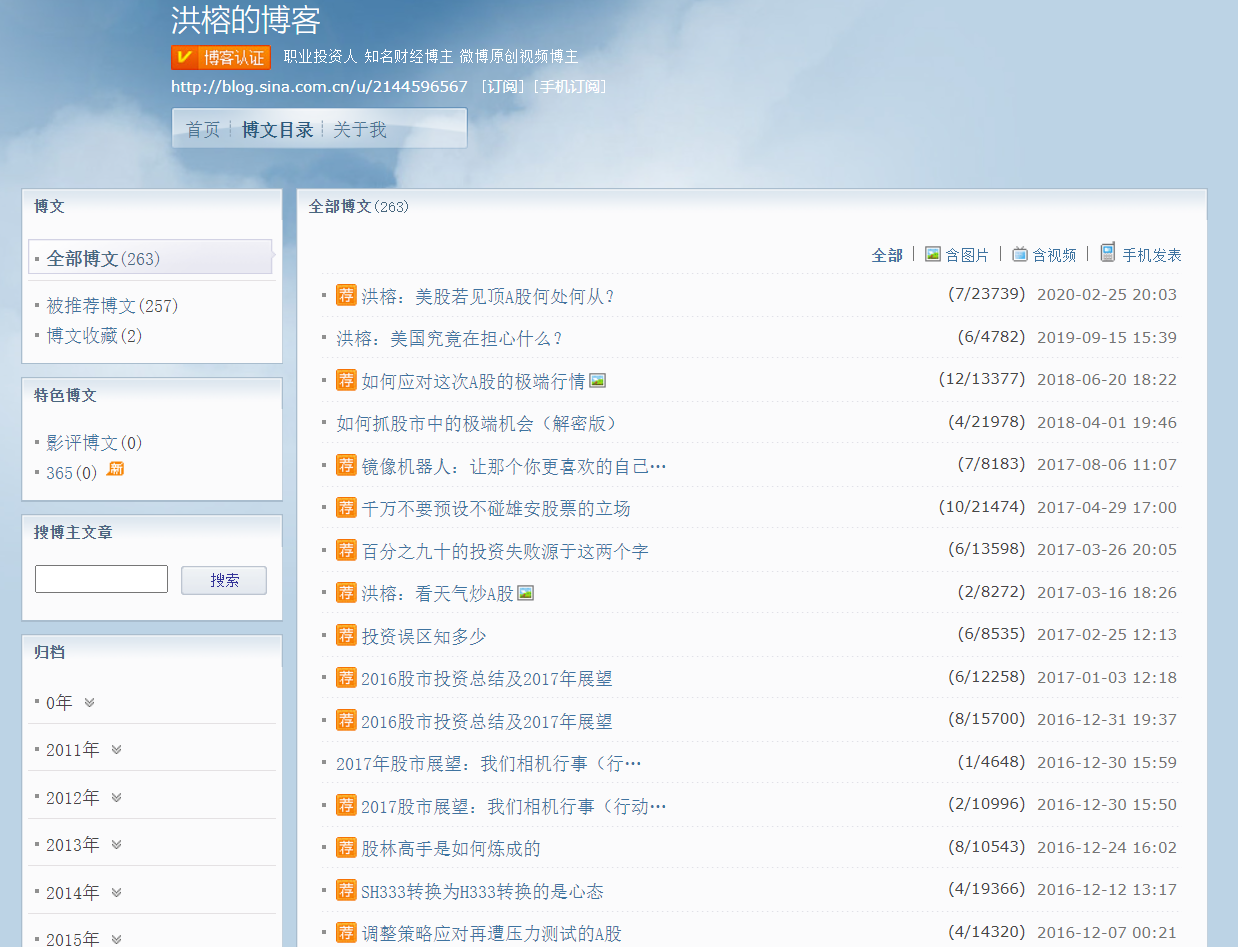The width and height of the screenshot is (1238, 947).
Task: Click the 荐 icon beside 千万不要预设不碰雄安股票的立场
Action: coord(346,508)
